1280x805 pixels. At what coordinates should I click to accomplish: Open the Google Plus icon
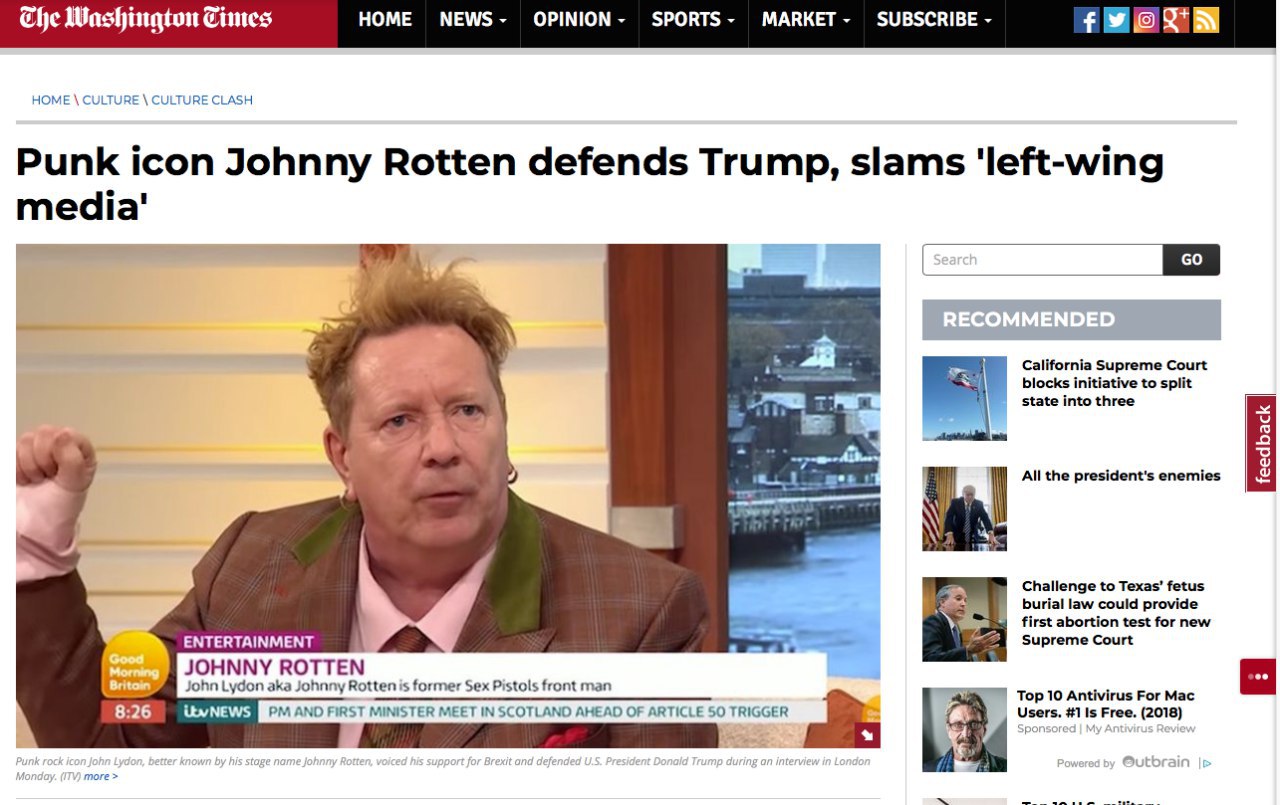(1176, 20)
